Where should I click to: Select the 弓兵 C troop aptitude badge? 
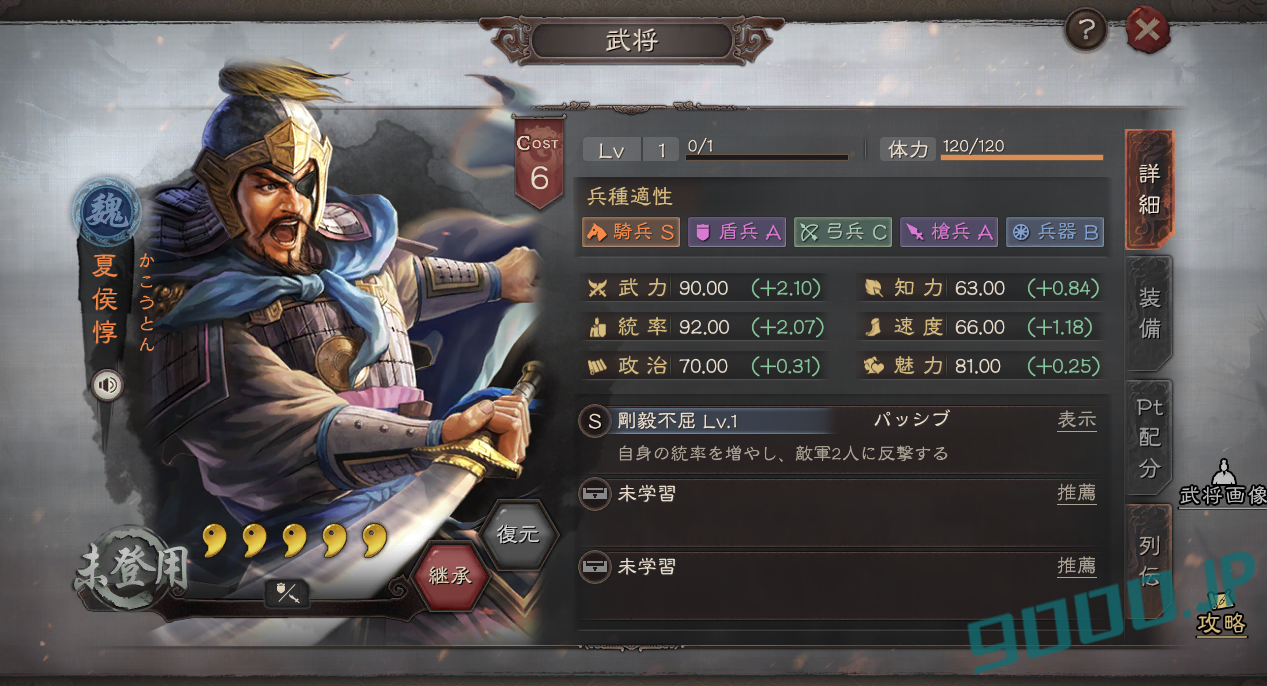[842, 233]
